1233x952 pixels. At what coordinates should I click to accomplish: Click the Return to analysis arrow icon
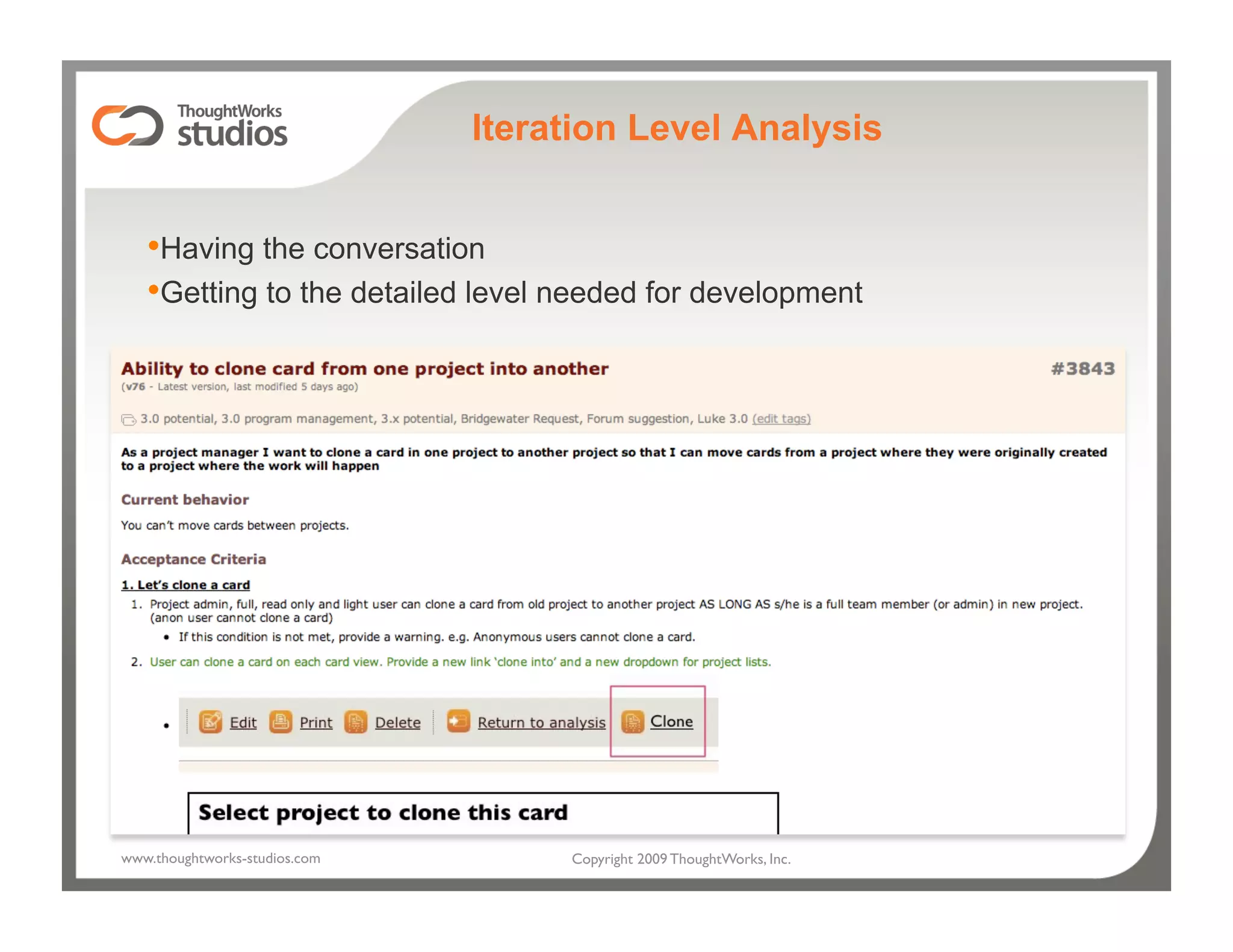tap(458, 721)
